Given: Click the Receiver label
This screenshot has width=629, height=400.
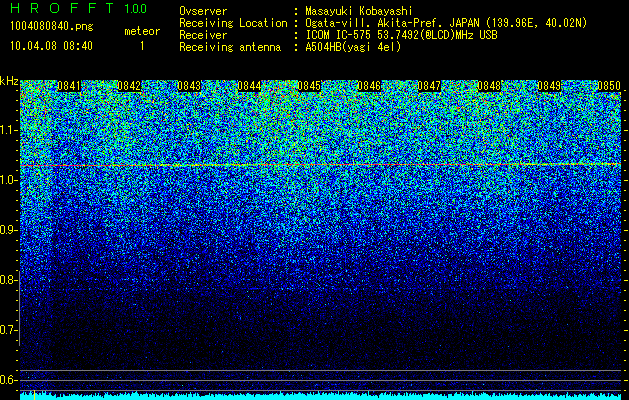Looking at the screenshot, I should pos(203,35).
